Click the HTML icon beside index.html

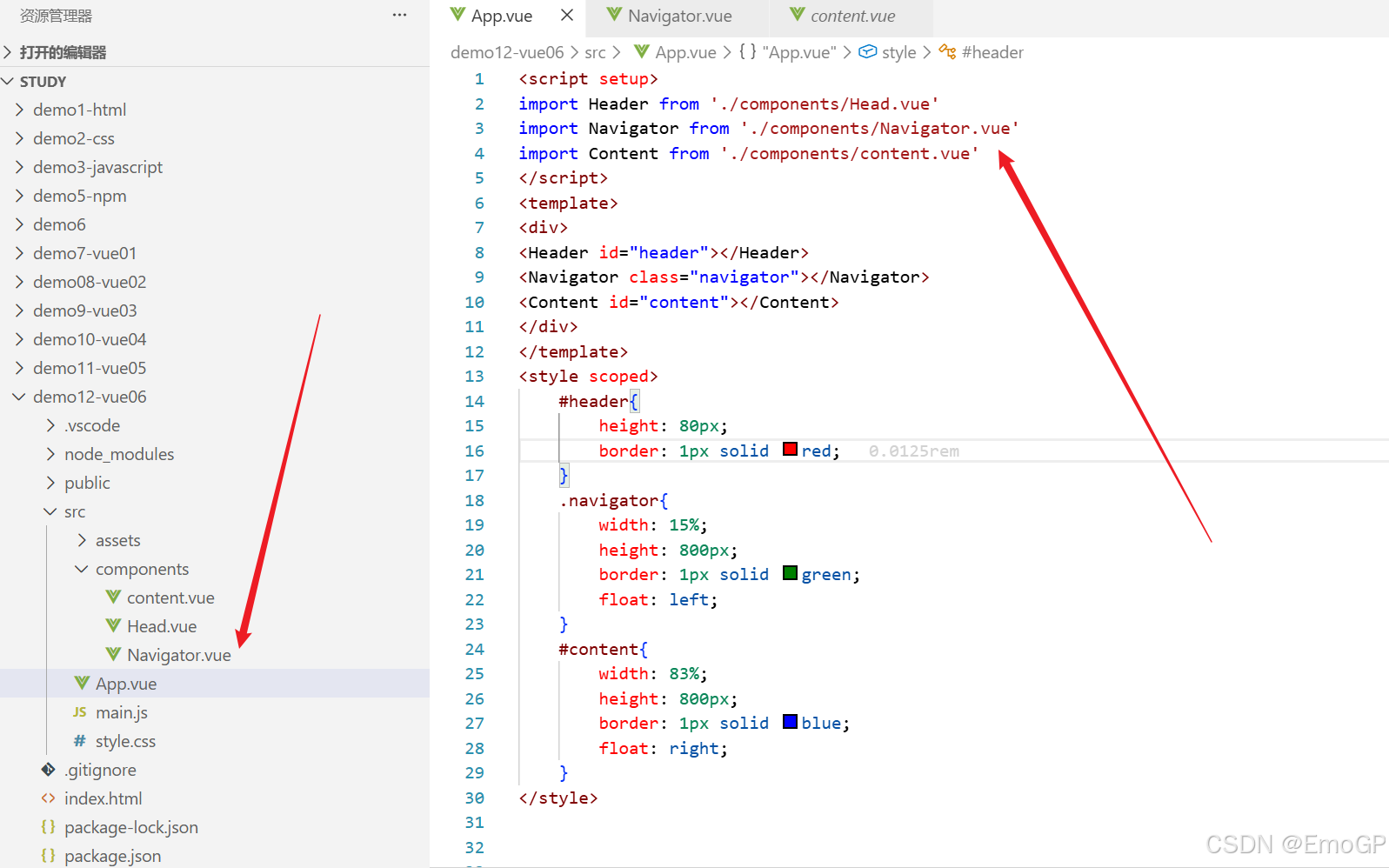(x=49, y=798)
